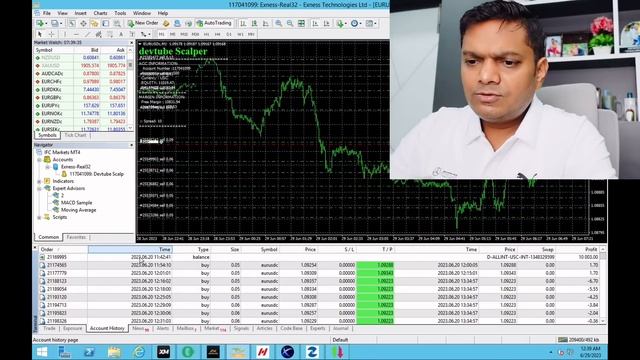This screenshot has width=640, height=360.
Task: Switch to H4 timeframe
Action: click(x=218, y=34)
